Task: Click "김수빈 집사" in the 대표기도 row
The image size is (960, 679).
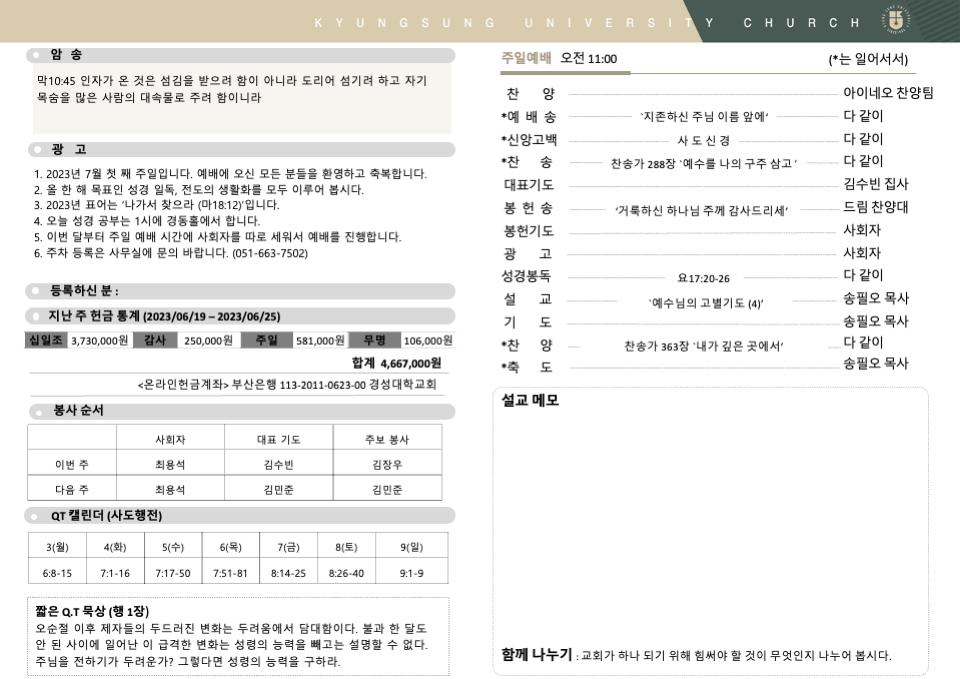Action: [876, 184]
